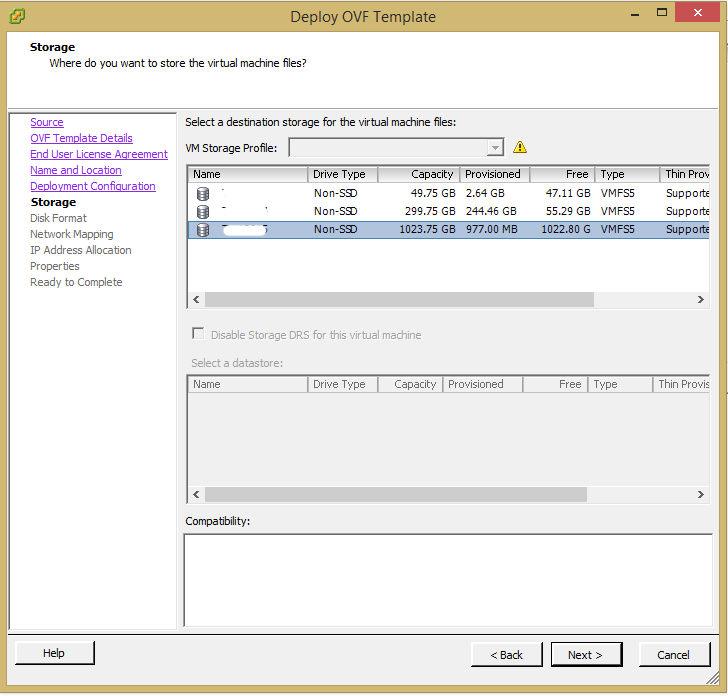Image resolution: width=728 pixels, height=696 pixels.
Task: Click the Next button
Action: 586,655
